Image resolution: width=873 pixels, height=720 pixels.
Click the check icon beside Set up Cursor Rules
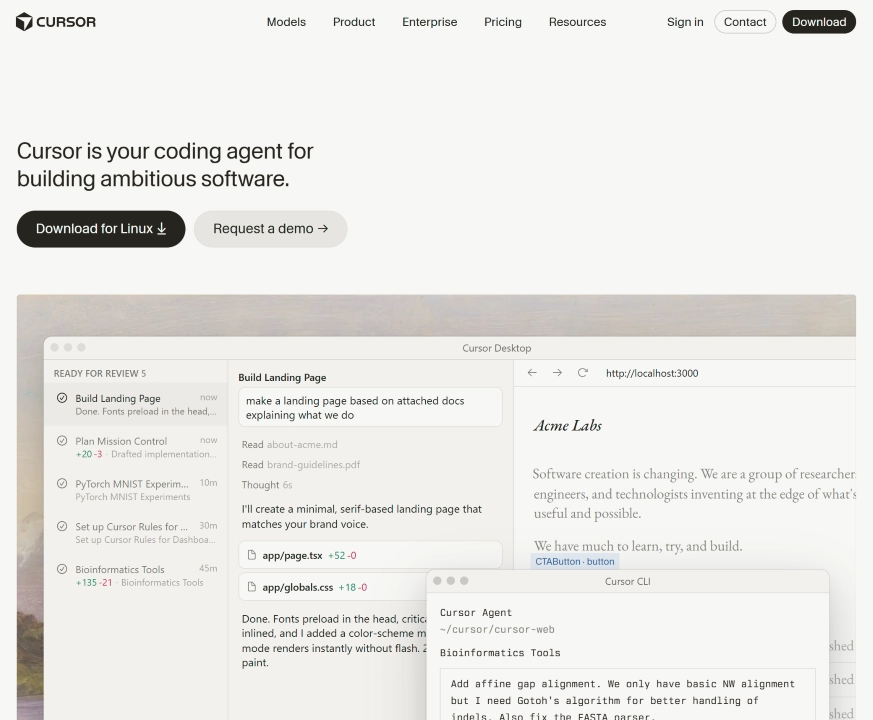[x=62, y=526]
